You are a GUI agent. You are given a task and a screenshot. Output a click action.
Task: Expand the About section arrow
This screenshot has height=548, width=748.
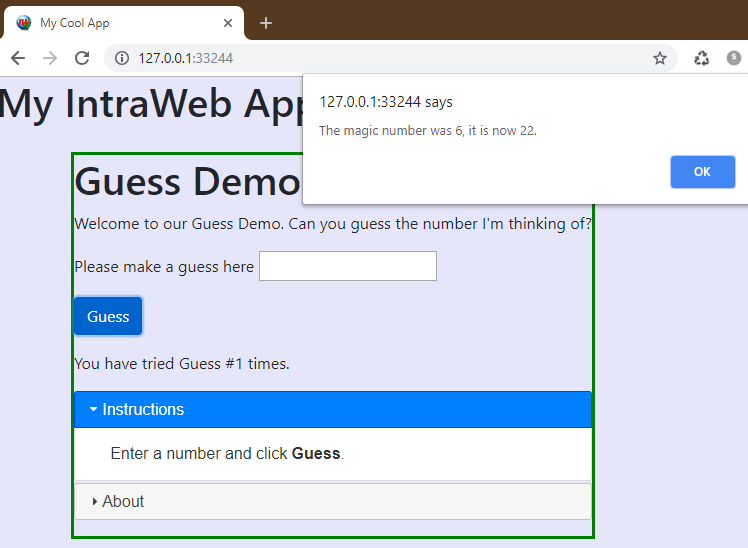(x=94, y=502)
